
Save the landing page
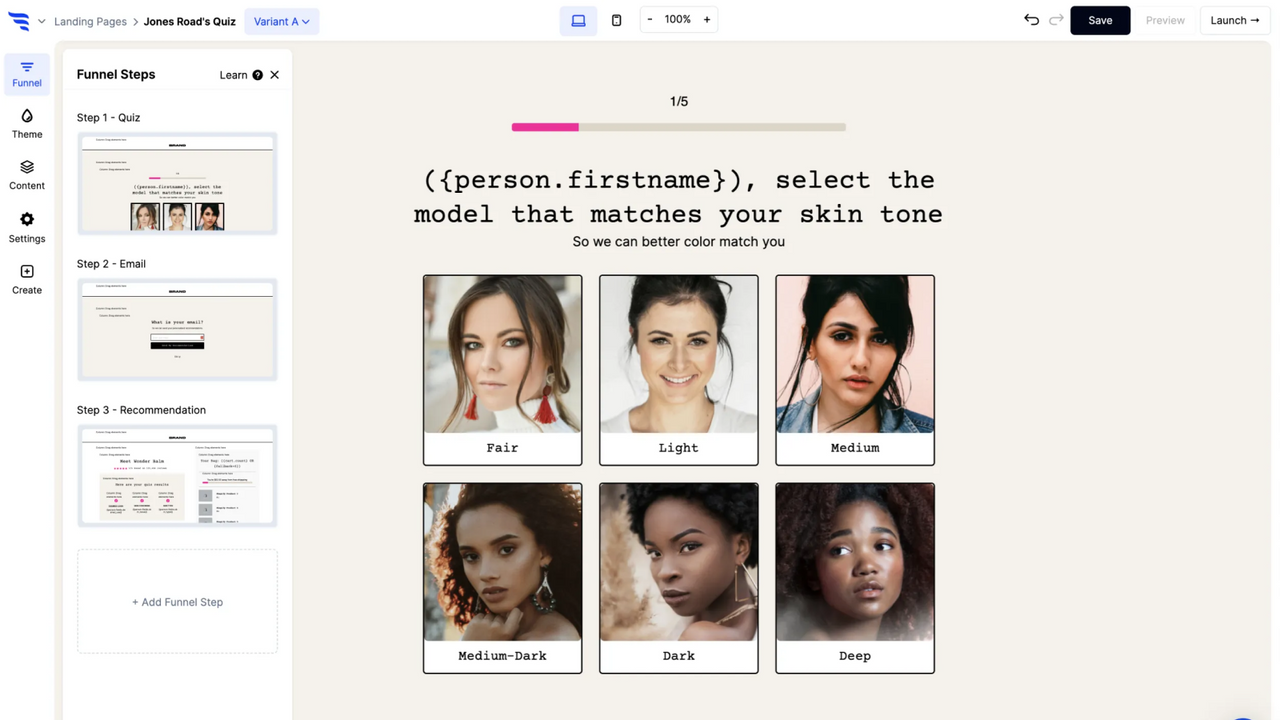pyautogui.click(x=1100, y=20)
